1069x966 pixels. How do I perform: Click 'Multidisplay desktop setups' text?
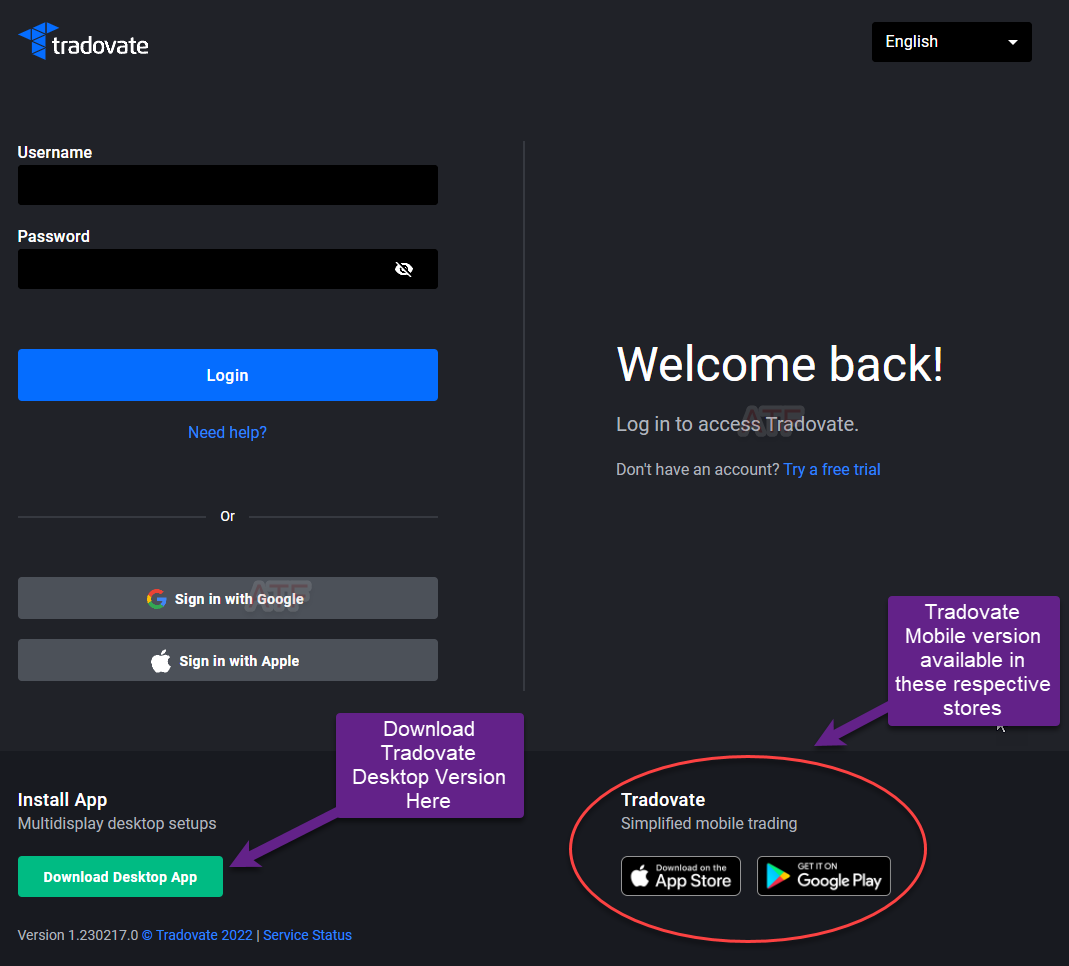[117, 824]
